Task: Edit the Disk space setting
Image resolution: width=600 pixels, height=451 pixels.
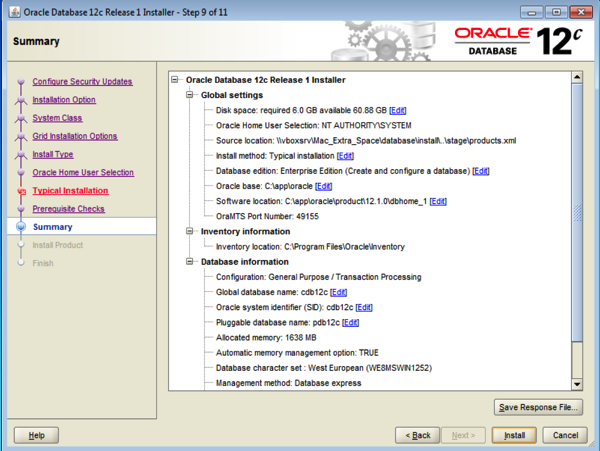Action: coord(398,110)
